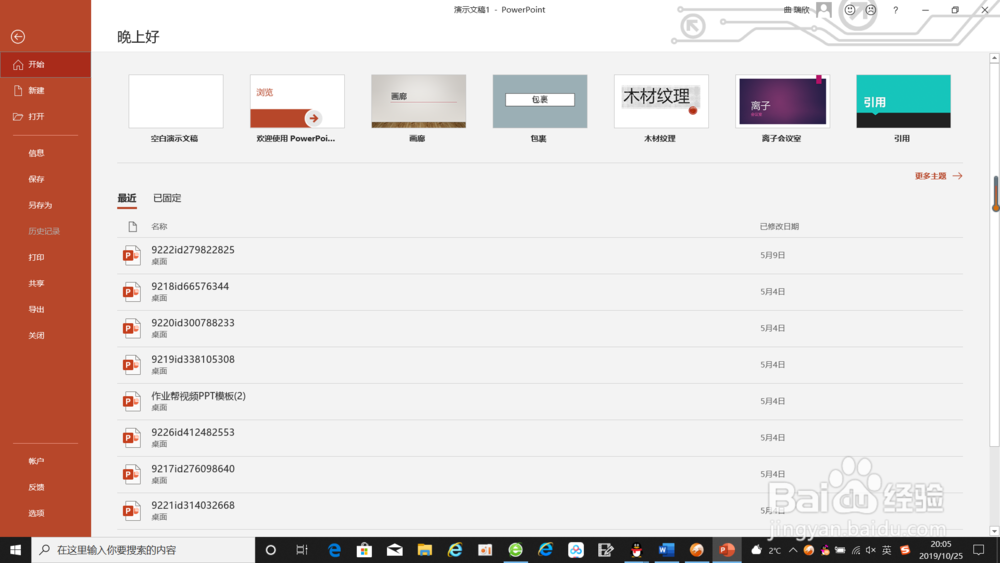Launch Microsoft Edge from taskbar
This screenshot has height=563, width=1000.
pyautogui.click(x=334, y=550)
